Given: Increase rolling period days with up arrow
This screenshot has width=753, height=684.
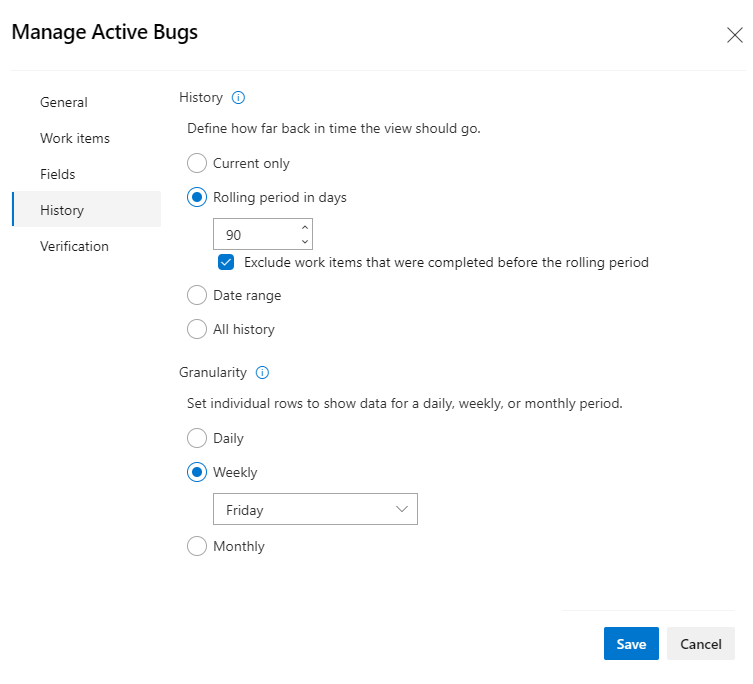Looking at the screenshot, I should [x=305, y=228].
